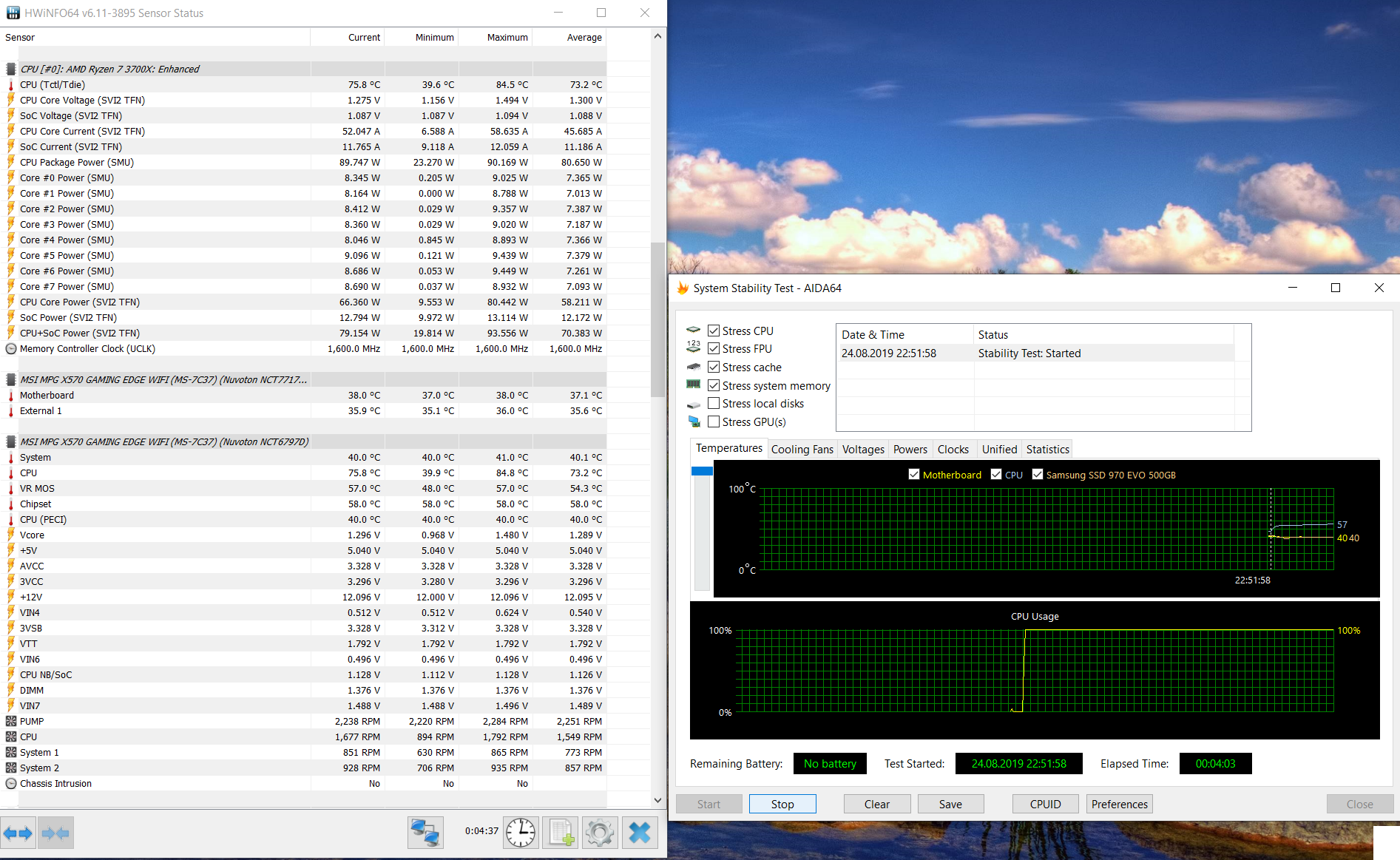Select the CPU (Tctl/Tdie) sensor row
The width and height of the screenshot is (1400, 860).
(303, 84)
